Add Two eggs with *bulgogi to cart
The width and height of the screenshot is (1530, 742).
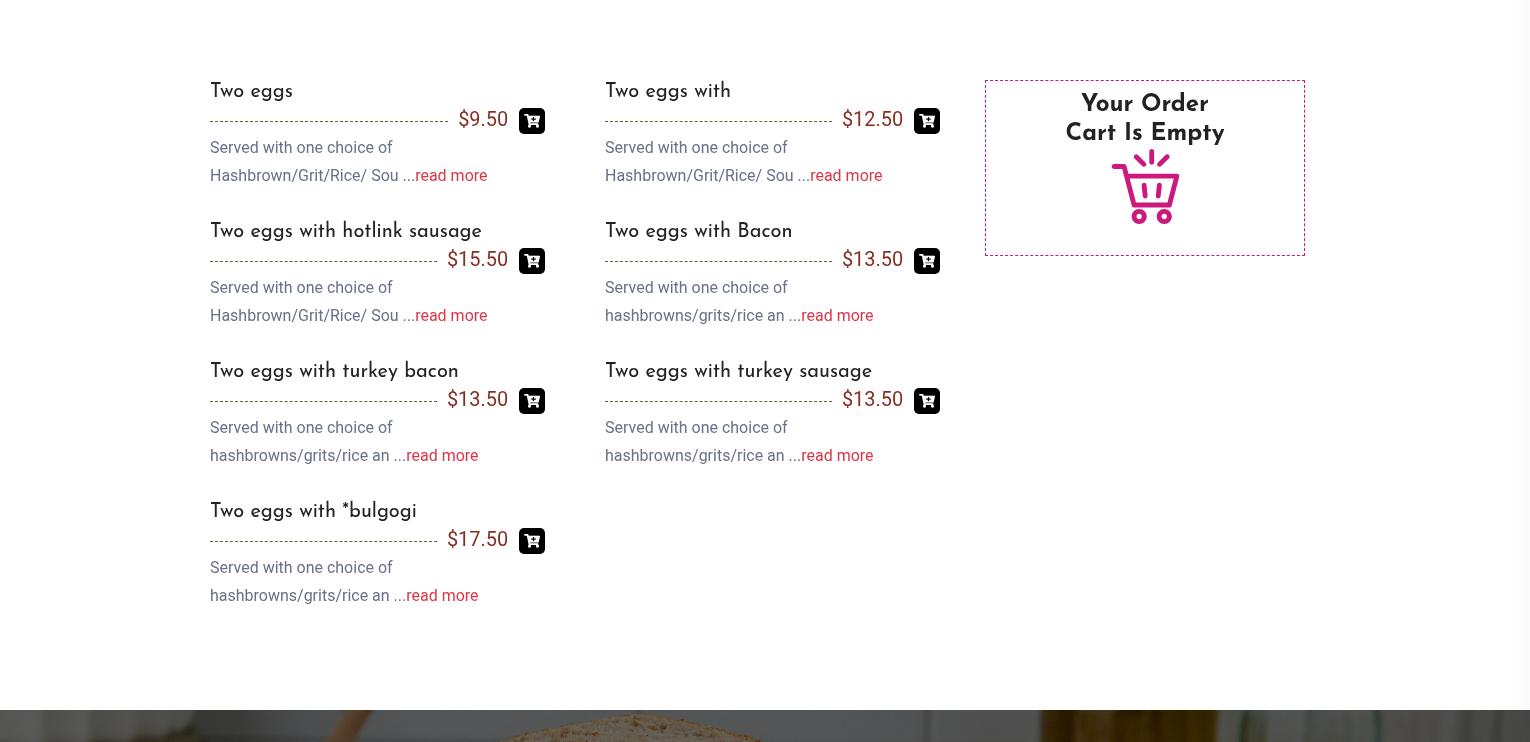(532, 541)
